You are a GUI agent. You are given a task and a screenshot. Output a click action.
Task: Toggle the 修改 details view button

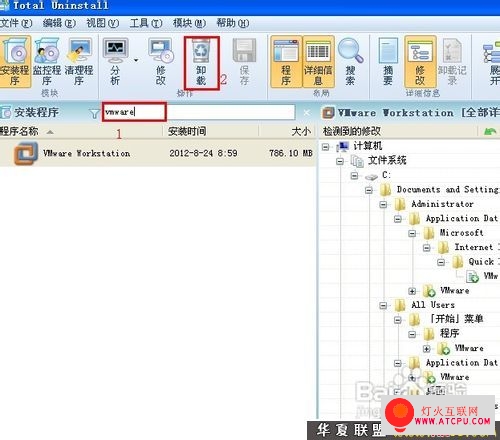(x=420, y=62)
